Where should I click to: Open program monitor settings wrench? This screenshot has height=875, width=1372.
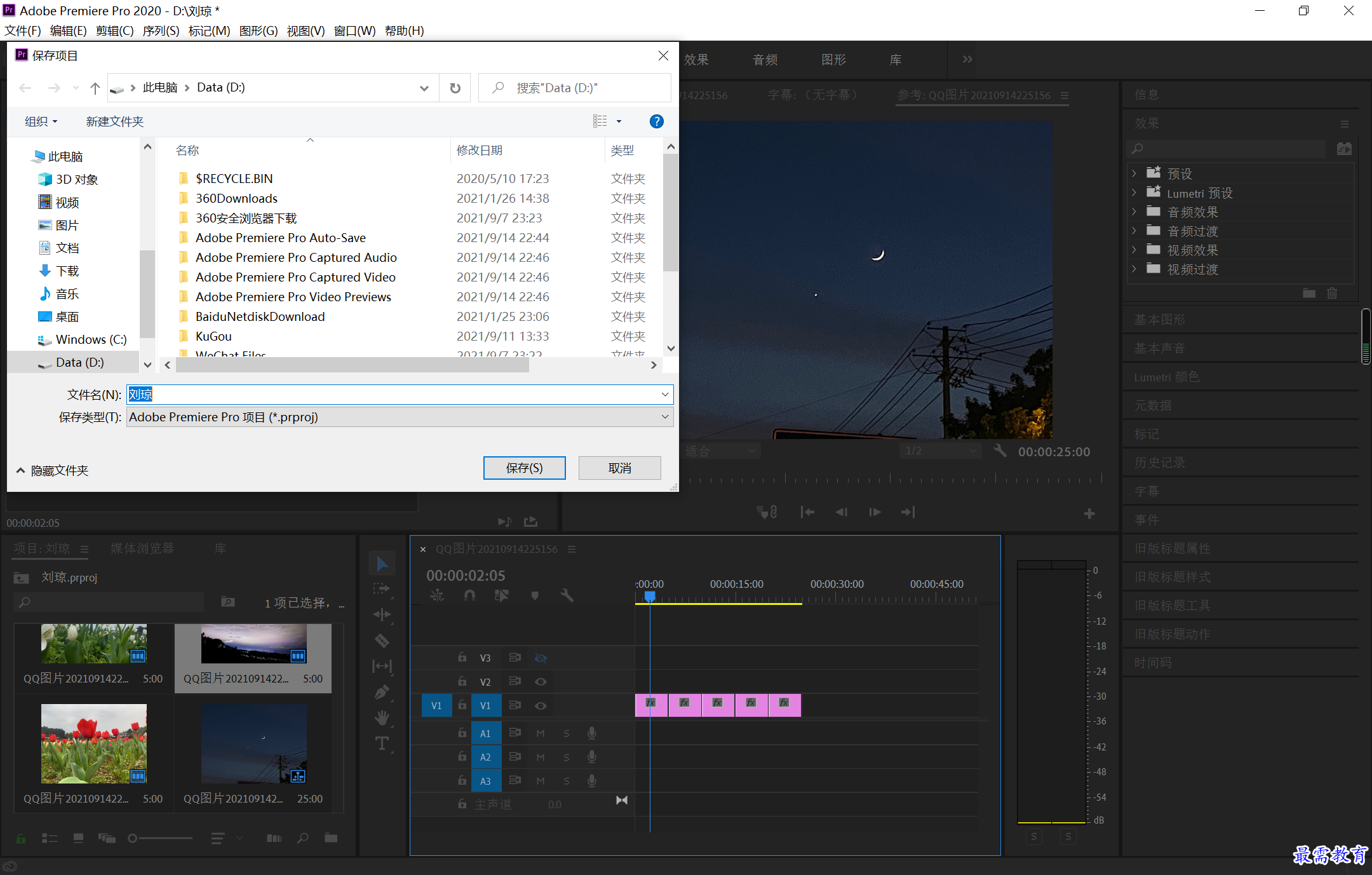point(1000,451)
